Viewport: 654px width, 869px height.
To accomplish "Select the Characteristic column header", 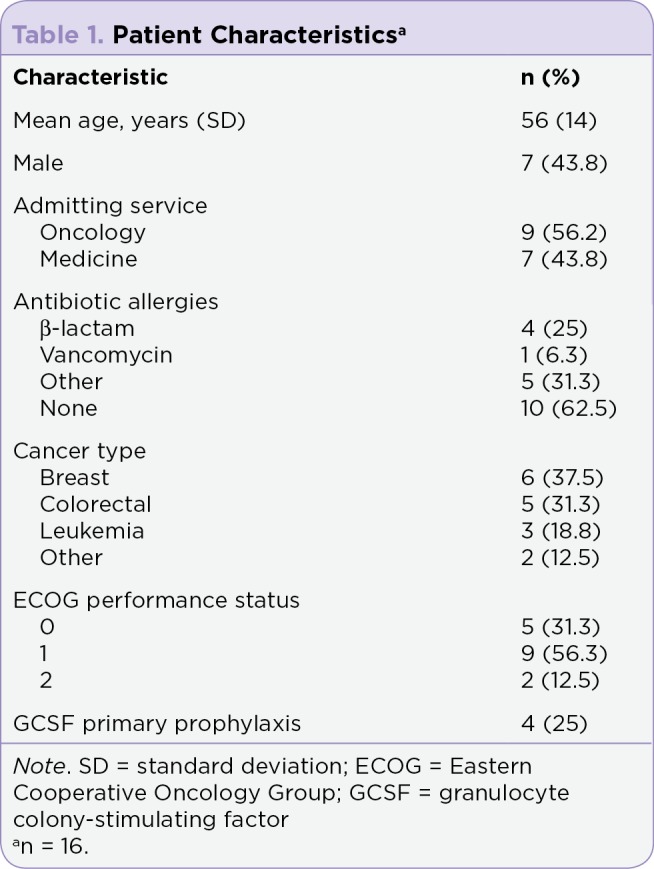I will click(x=90, y=77).
